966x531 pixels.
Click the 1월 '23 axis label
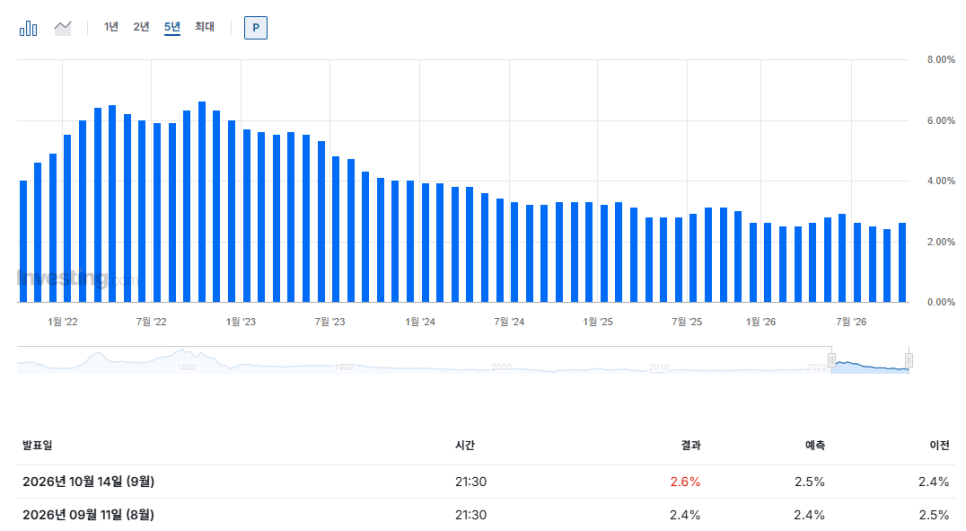pos(241,322)
